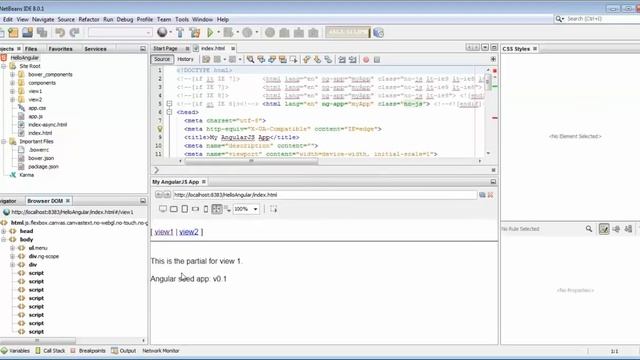Switch to the Start Page tab
This screenshot has width=640, height=360.
[x=165, y=49]
